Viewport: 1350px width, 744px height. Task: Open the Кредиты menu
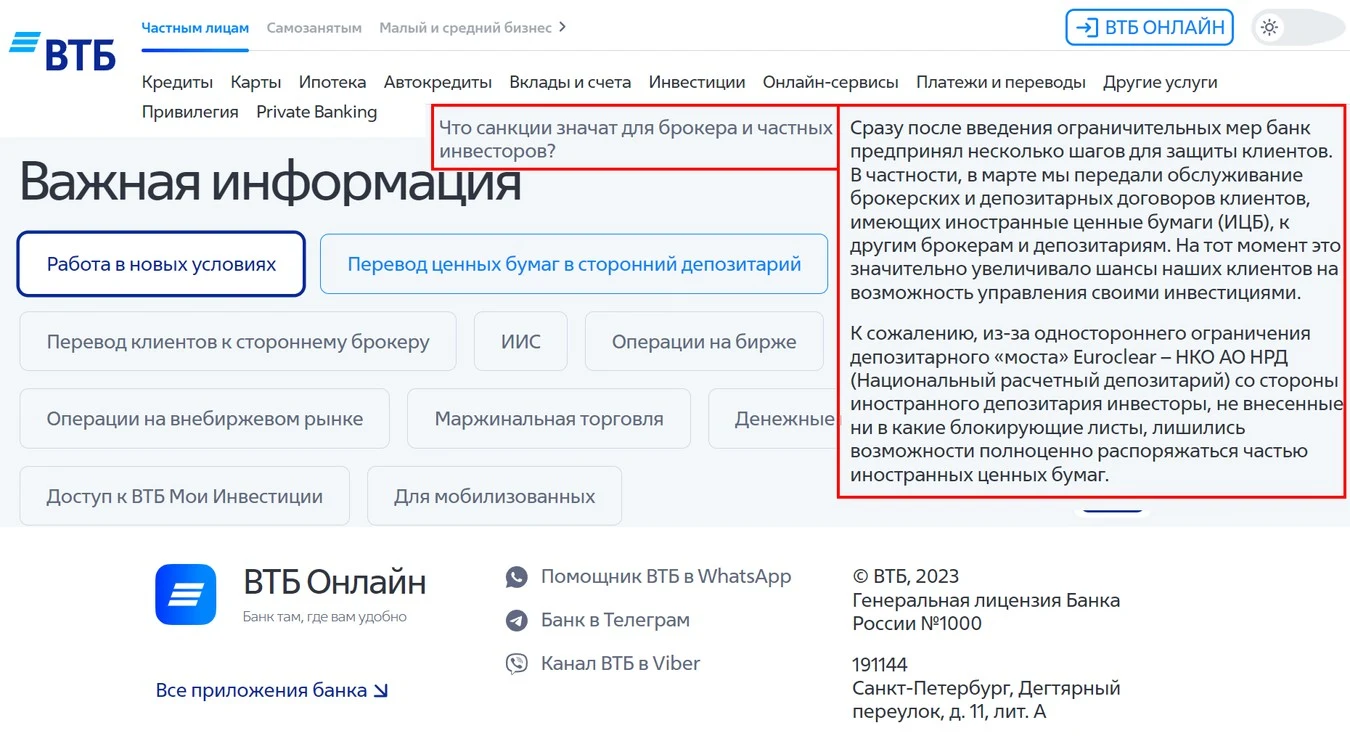pos(177,82)
